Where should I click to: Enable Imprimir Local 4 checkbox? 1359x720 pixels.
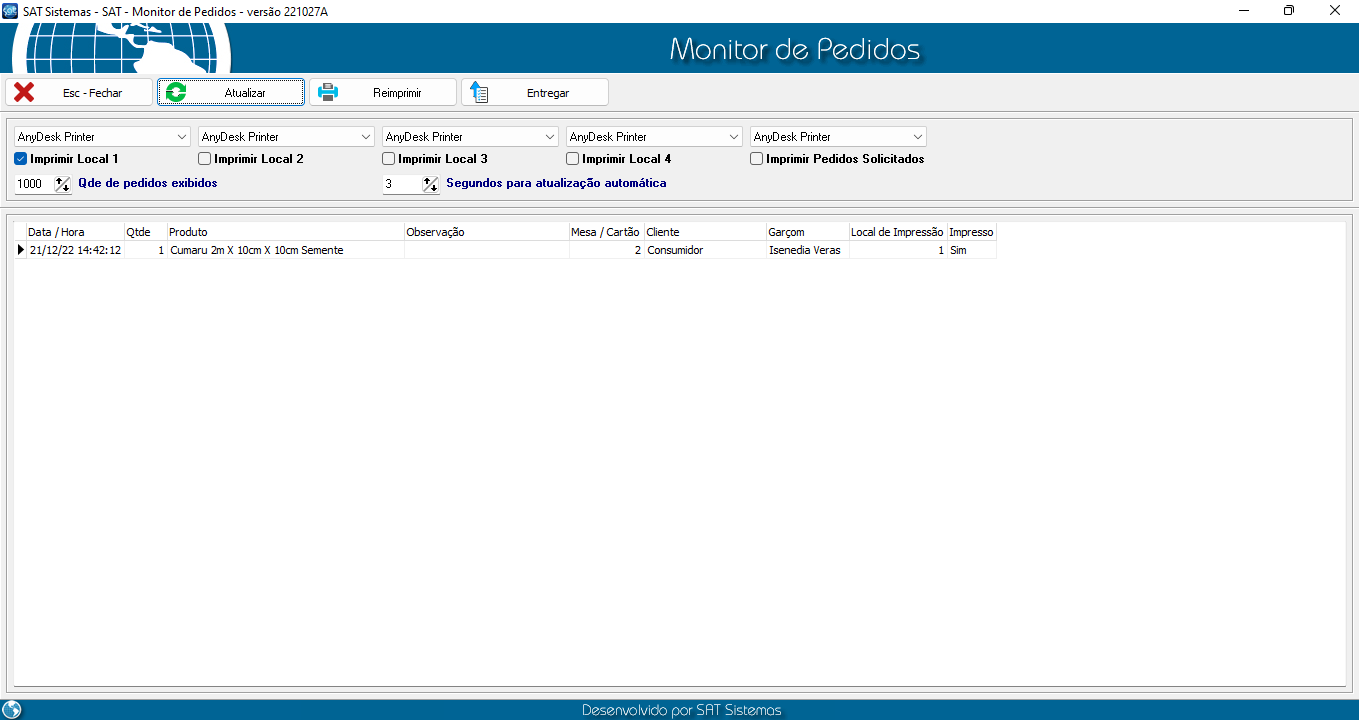point(573,159)
